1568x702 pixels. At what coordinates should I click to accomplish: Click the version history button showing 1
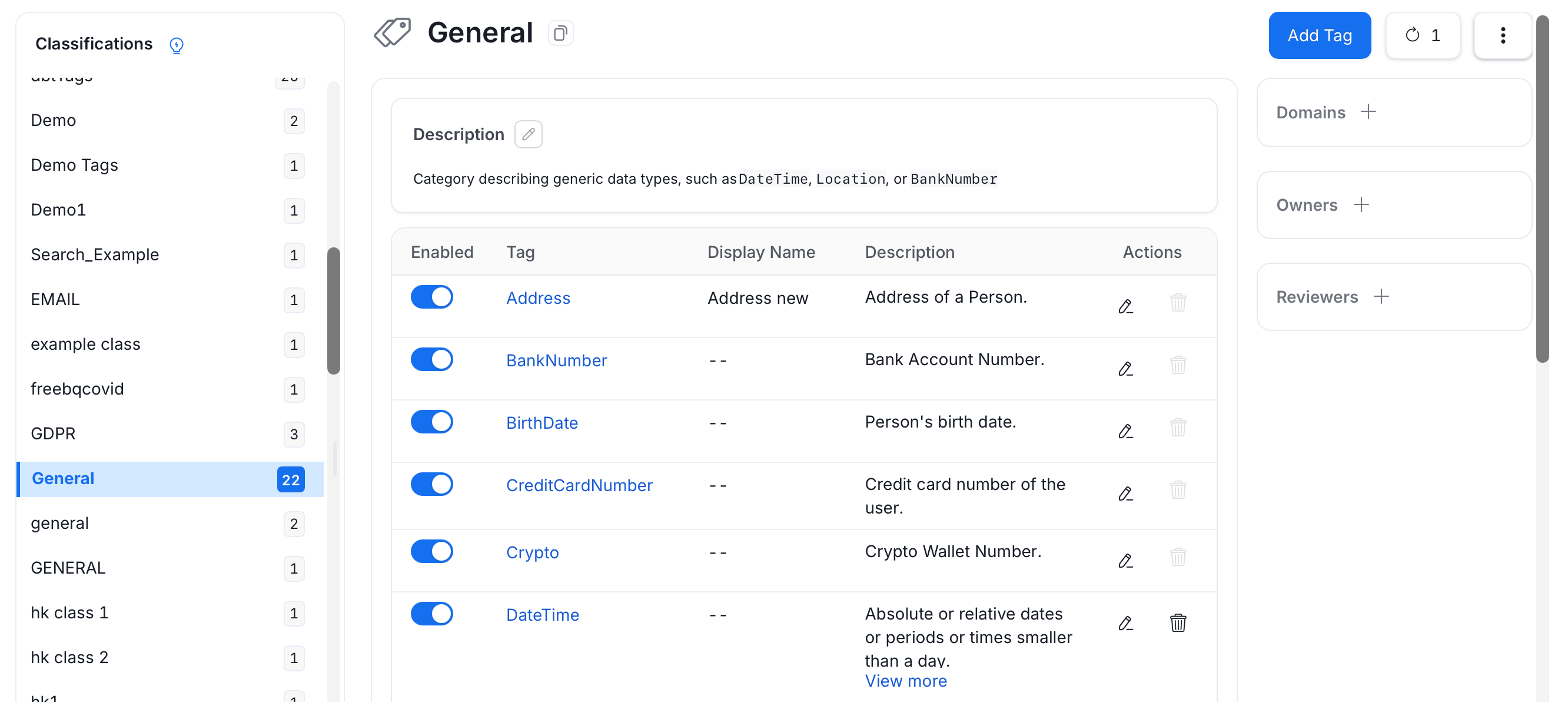[1423, 35]
